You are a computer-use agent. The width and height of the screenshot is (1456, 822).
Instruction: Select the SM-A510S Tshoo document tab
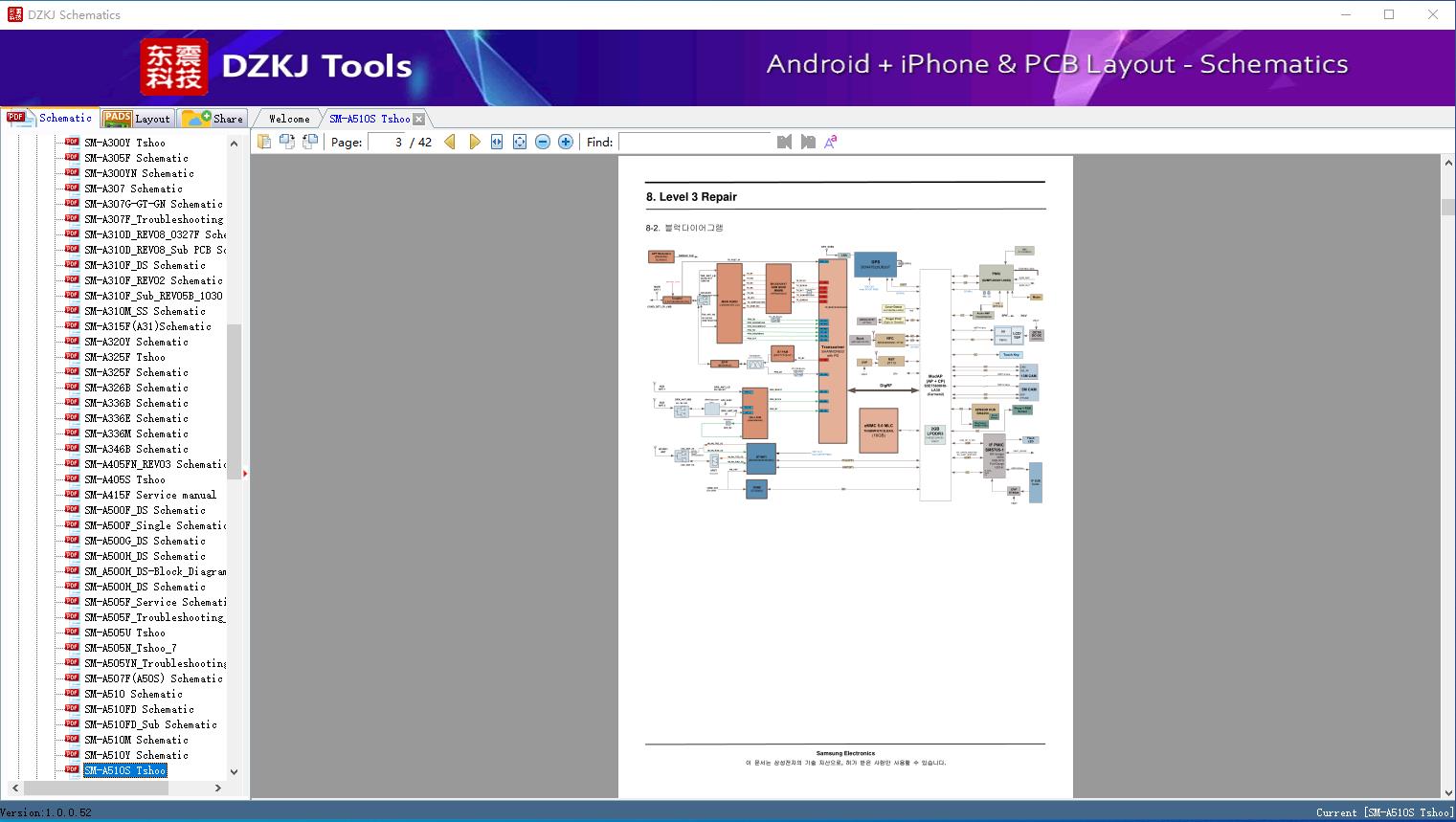(370, 119)
